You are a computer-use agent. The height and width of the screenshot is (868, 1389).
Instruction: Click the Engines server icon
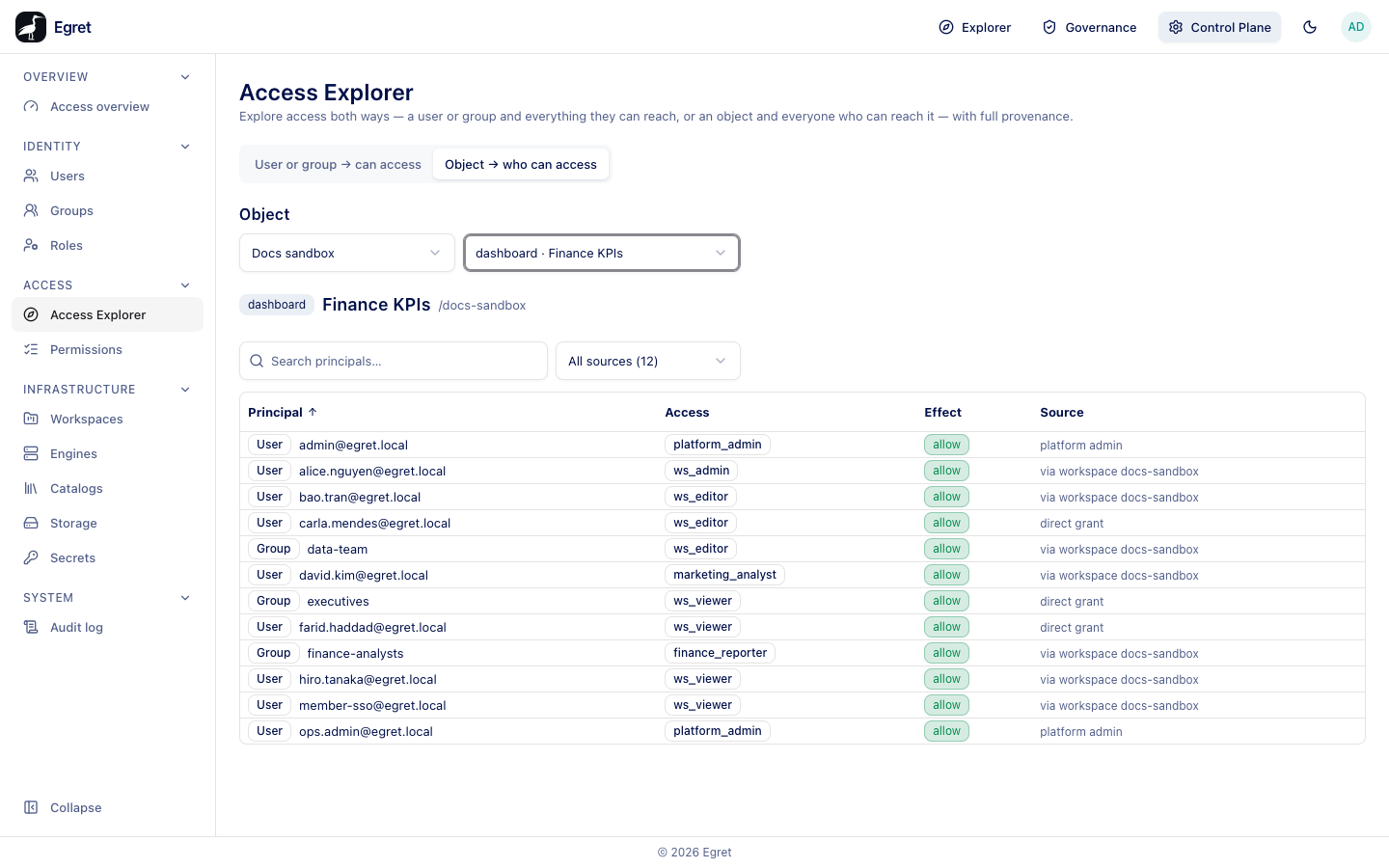pos(31,454)
